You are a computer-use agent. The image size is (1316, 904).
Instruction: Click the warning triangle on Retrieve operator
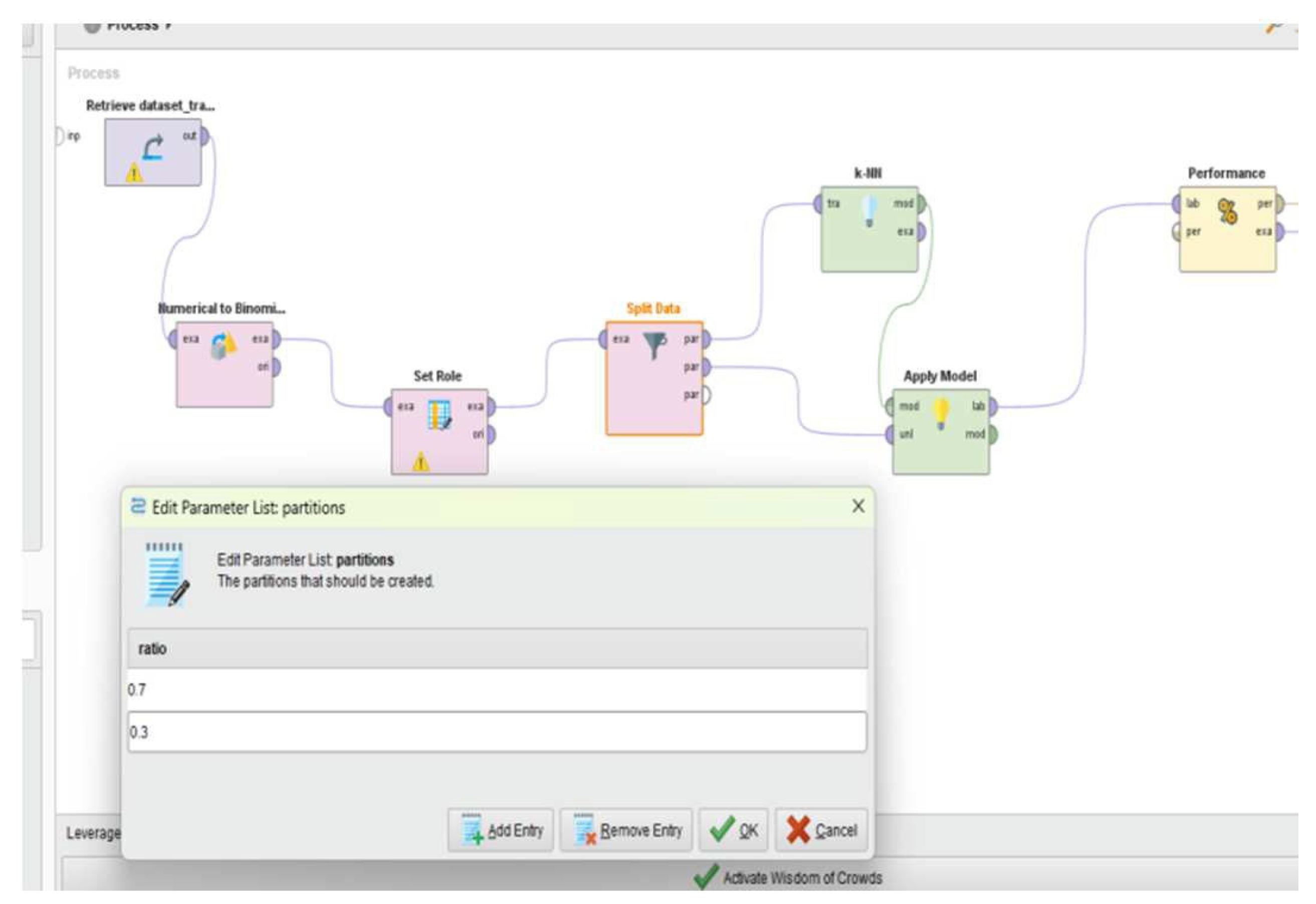tap(134, 172)
